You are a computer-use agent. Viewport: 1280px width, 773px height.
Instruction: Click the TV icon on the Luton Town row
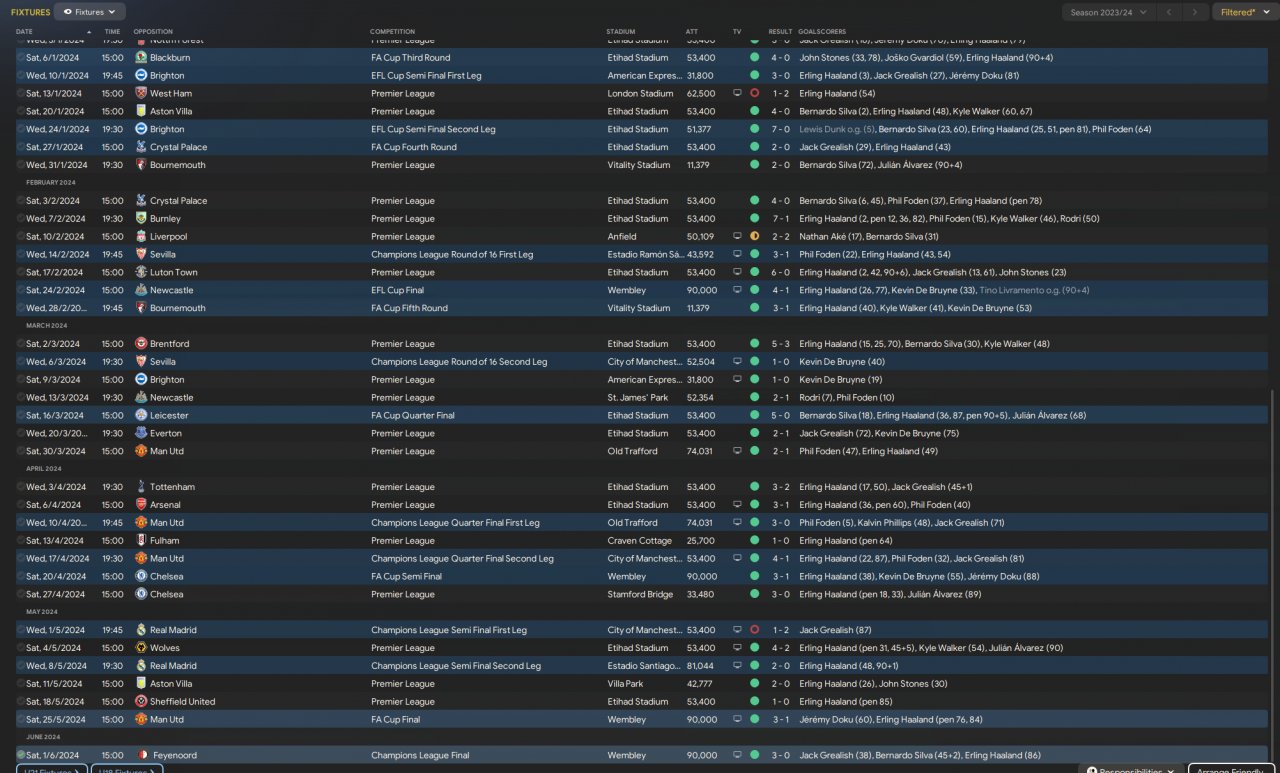pyautogui.click(x=737, y=272)
